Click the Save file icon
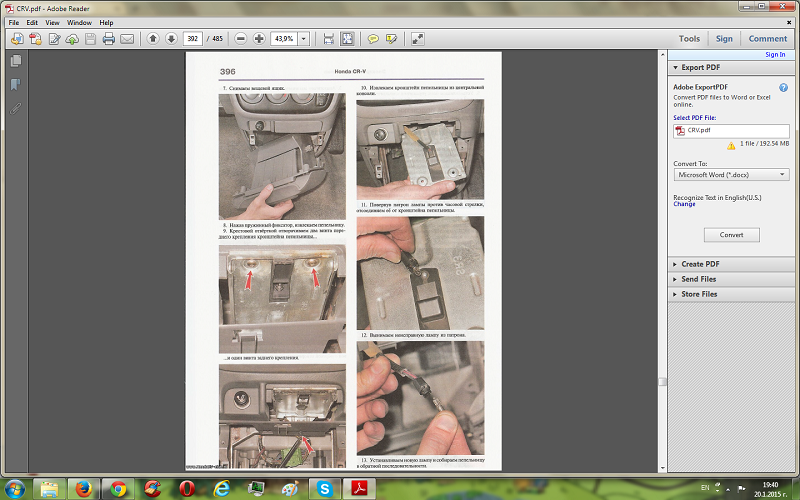 [x=90, y=39]
